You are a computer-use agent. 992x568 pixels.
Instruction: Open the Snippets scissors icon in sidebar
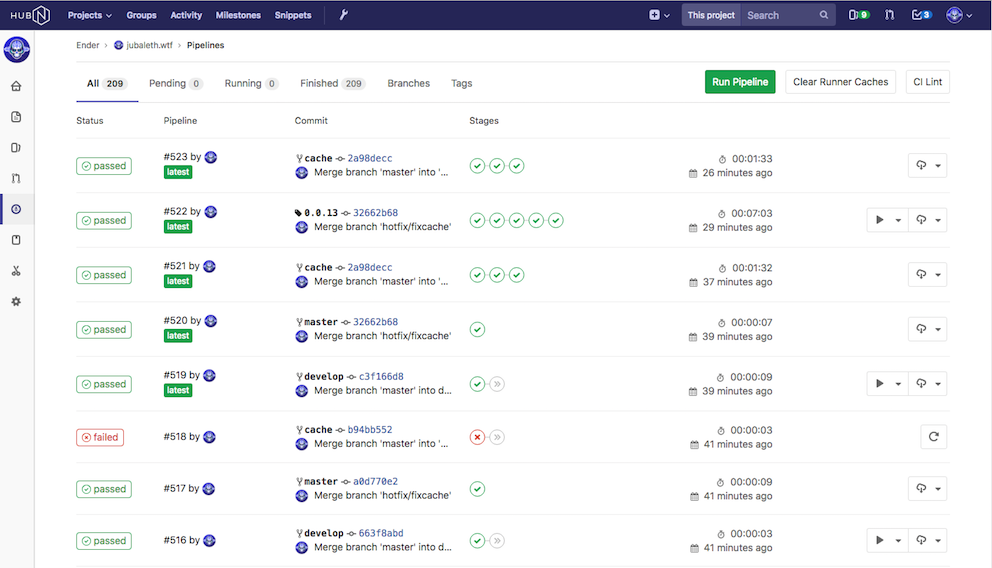coord(16,271)
